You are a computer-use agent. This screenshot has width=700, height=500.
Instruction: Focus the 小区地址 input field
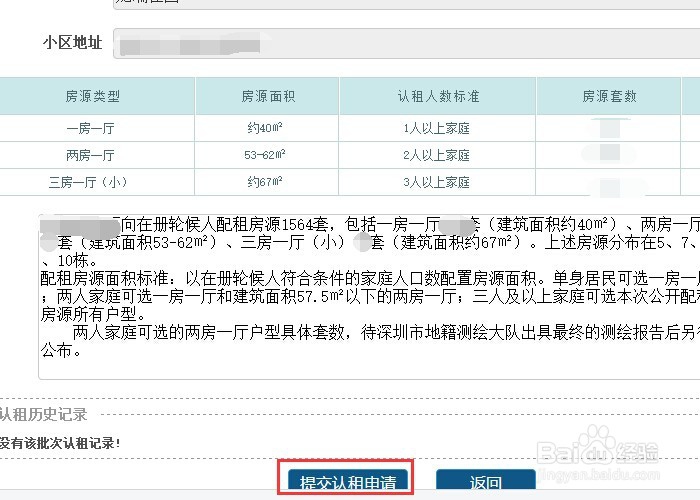[x=406, y=44]
